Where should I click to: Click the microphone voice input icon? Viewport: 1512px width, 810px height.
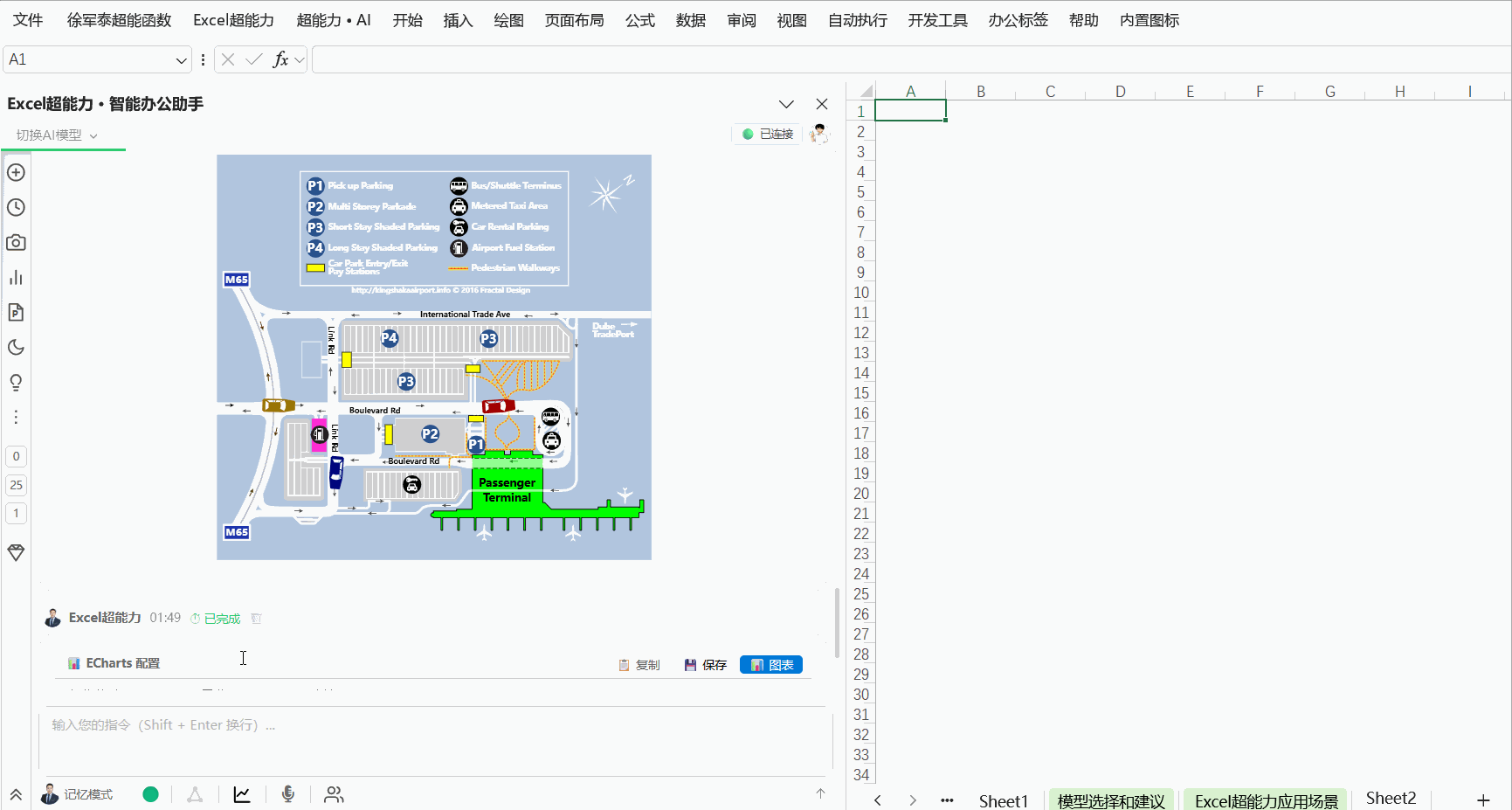(288, 793)
